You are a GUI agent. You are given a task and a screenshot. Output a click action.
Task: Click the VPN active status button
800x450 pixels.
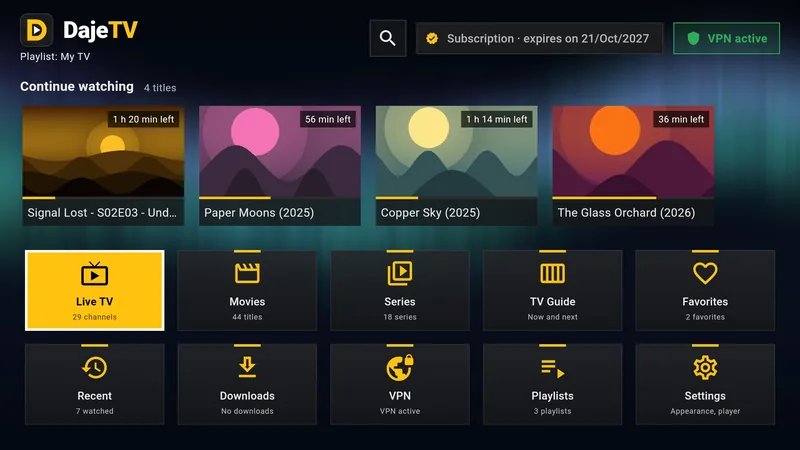click(x=727, y=38)
